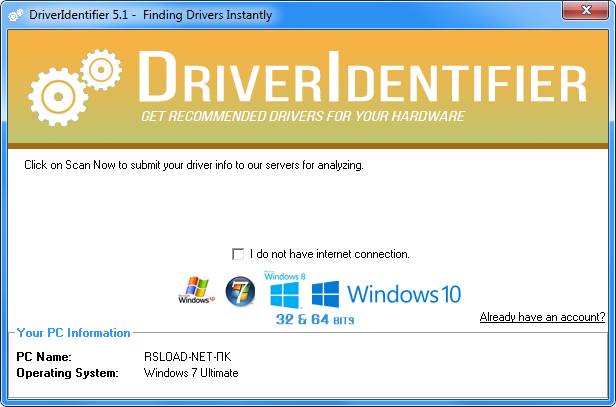Open the 'Already have an account?' link
This screenshot has width=616, height=407.
(x=542, y=317)
